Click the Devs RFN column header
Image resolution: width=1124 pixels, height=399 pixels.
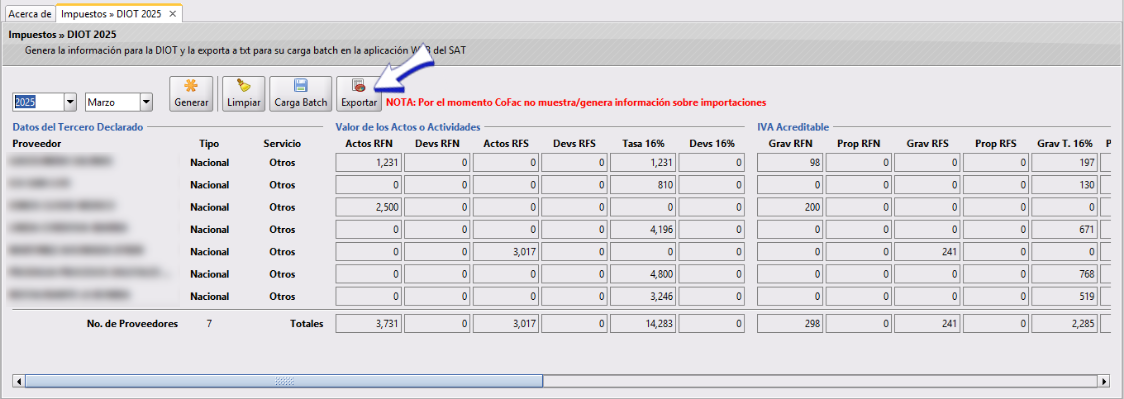[x=438, y=143]
